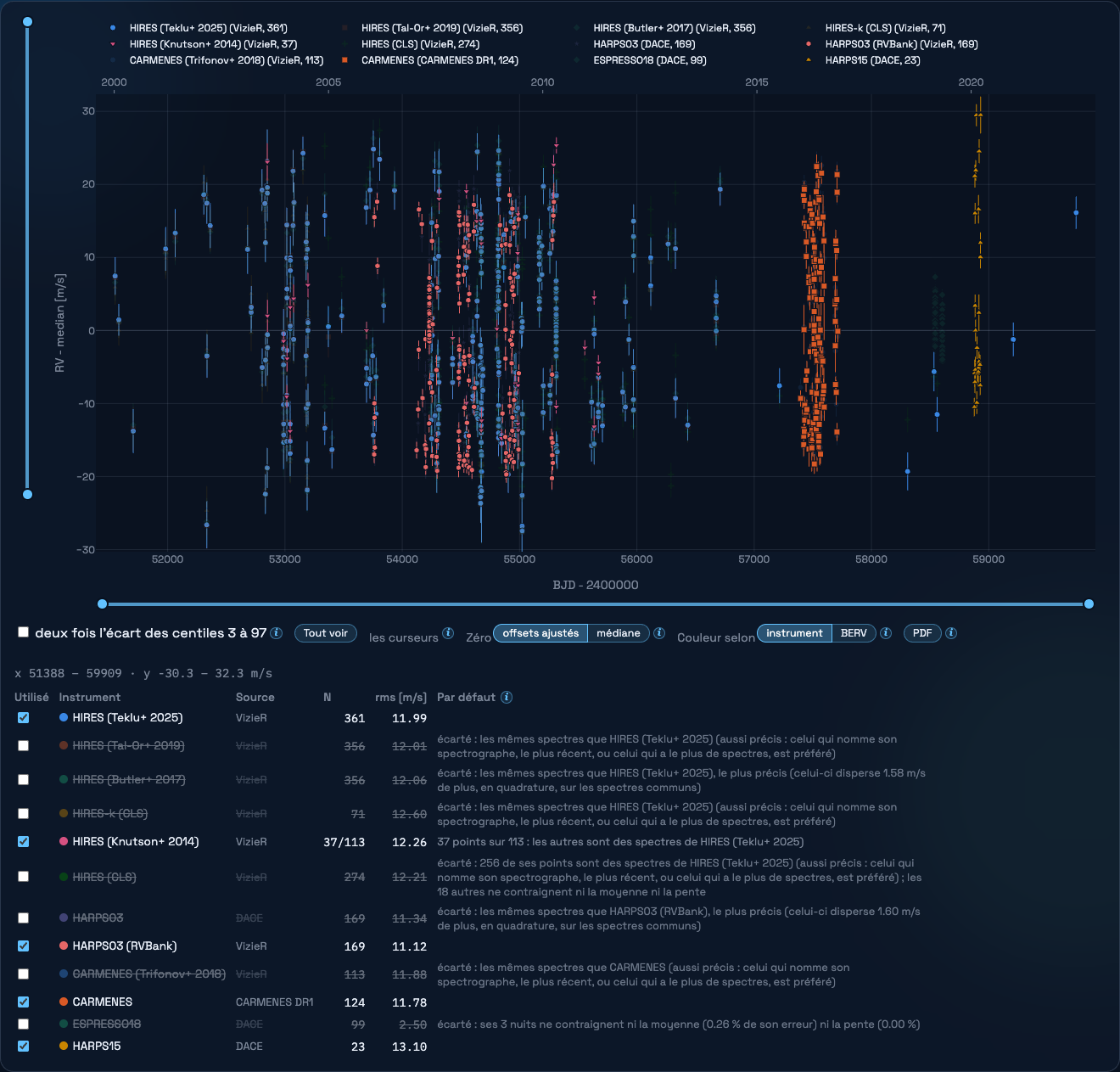Click the 'Source' column header
This screenshot has width=1120, height=1072.
pyautogui.click(x=255, y=698)
